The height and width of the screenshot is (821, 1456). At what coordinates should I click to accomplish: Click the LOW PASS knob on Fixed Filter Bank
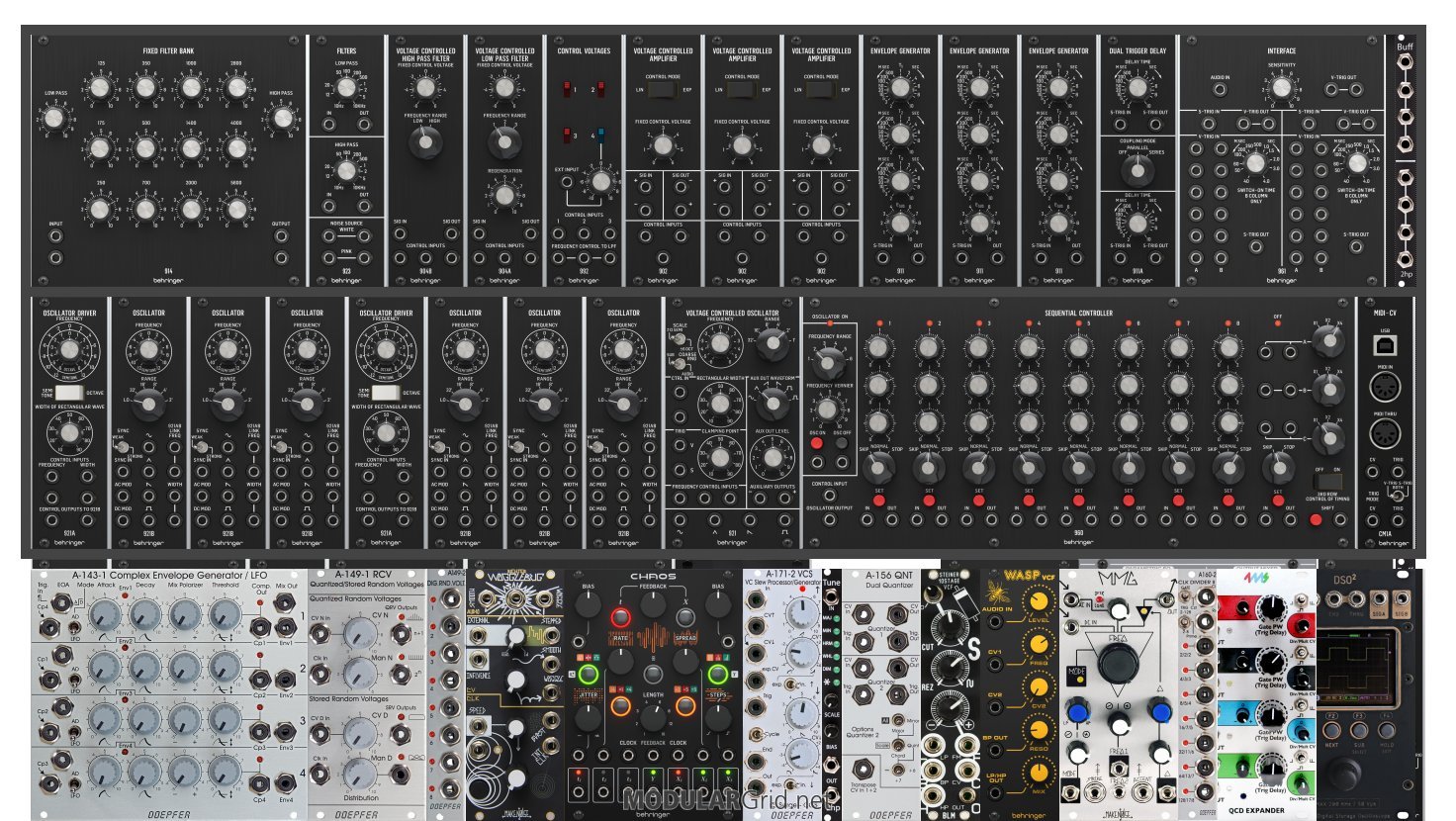tap(54, 119)
